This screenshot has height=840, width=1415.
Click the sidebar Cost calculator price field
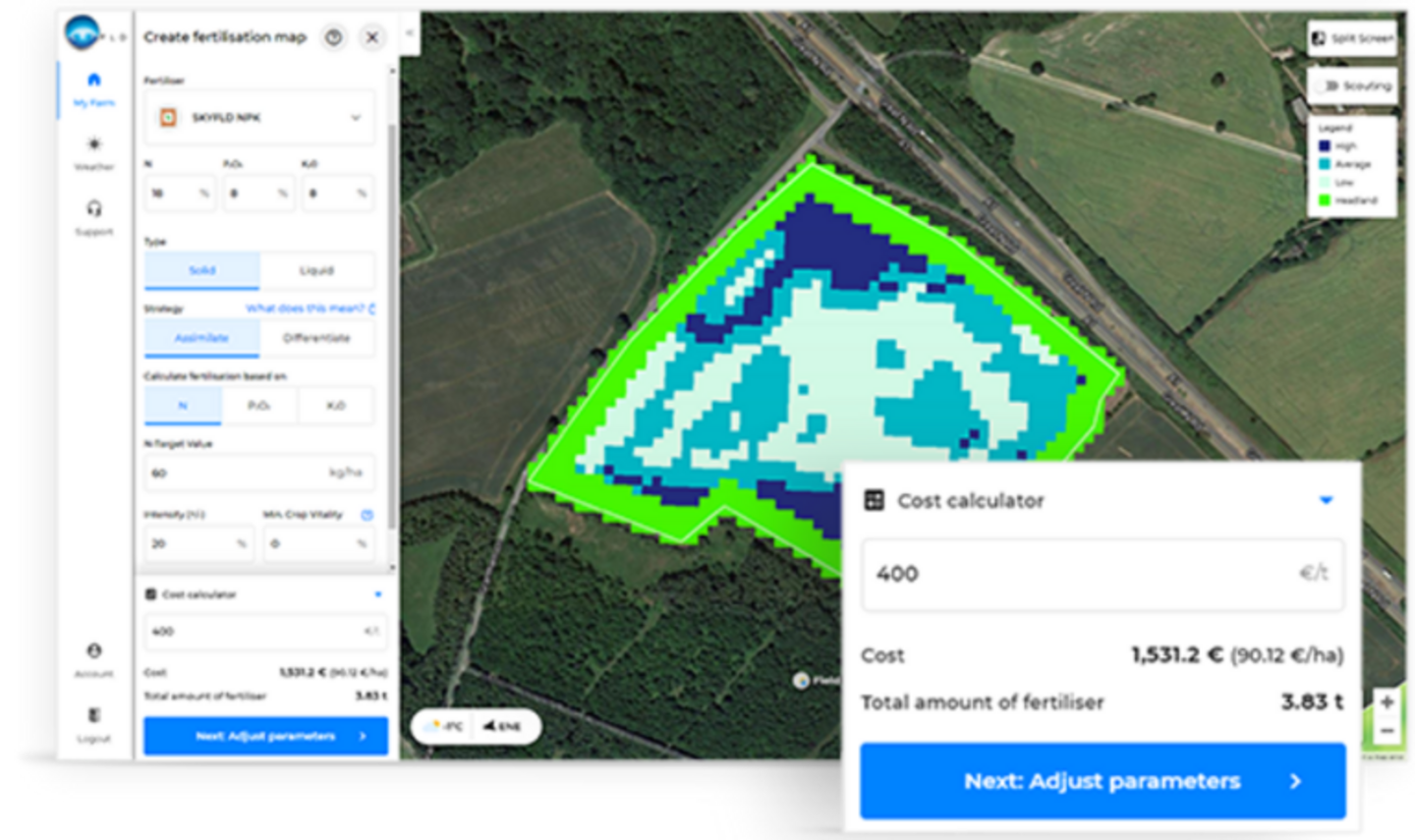(x=265, y=631)
